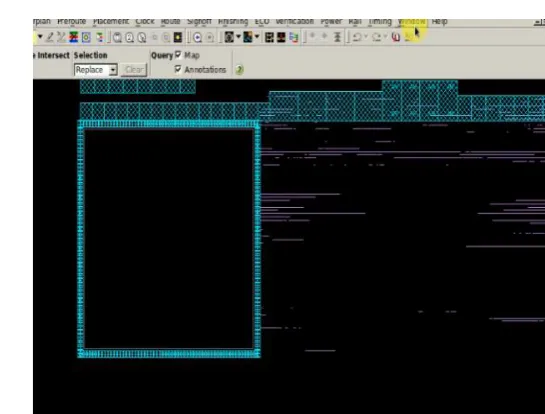Viewport: 545px width, 414px height.
Task: Open the Rail menu
Action: [x=355, y=22]
